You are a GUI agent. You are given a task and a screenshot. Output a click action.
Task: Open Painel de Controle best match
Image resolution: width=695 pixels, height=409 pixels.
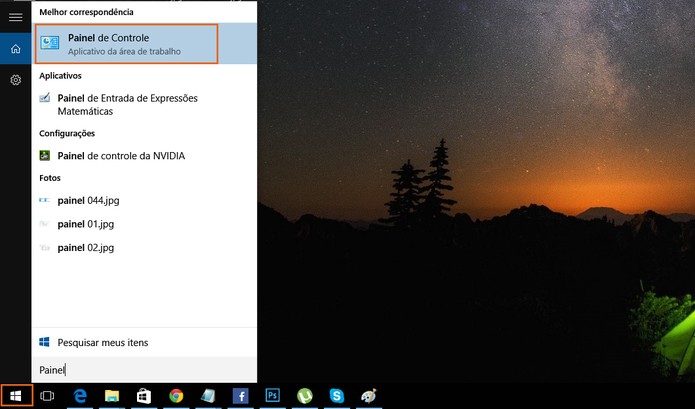[x=127, y=44]
